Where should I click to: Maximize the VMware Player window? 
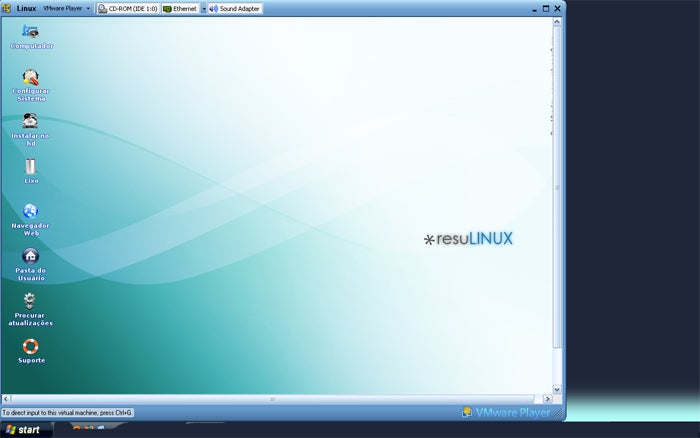coord(546,8)
